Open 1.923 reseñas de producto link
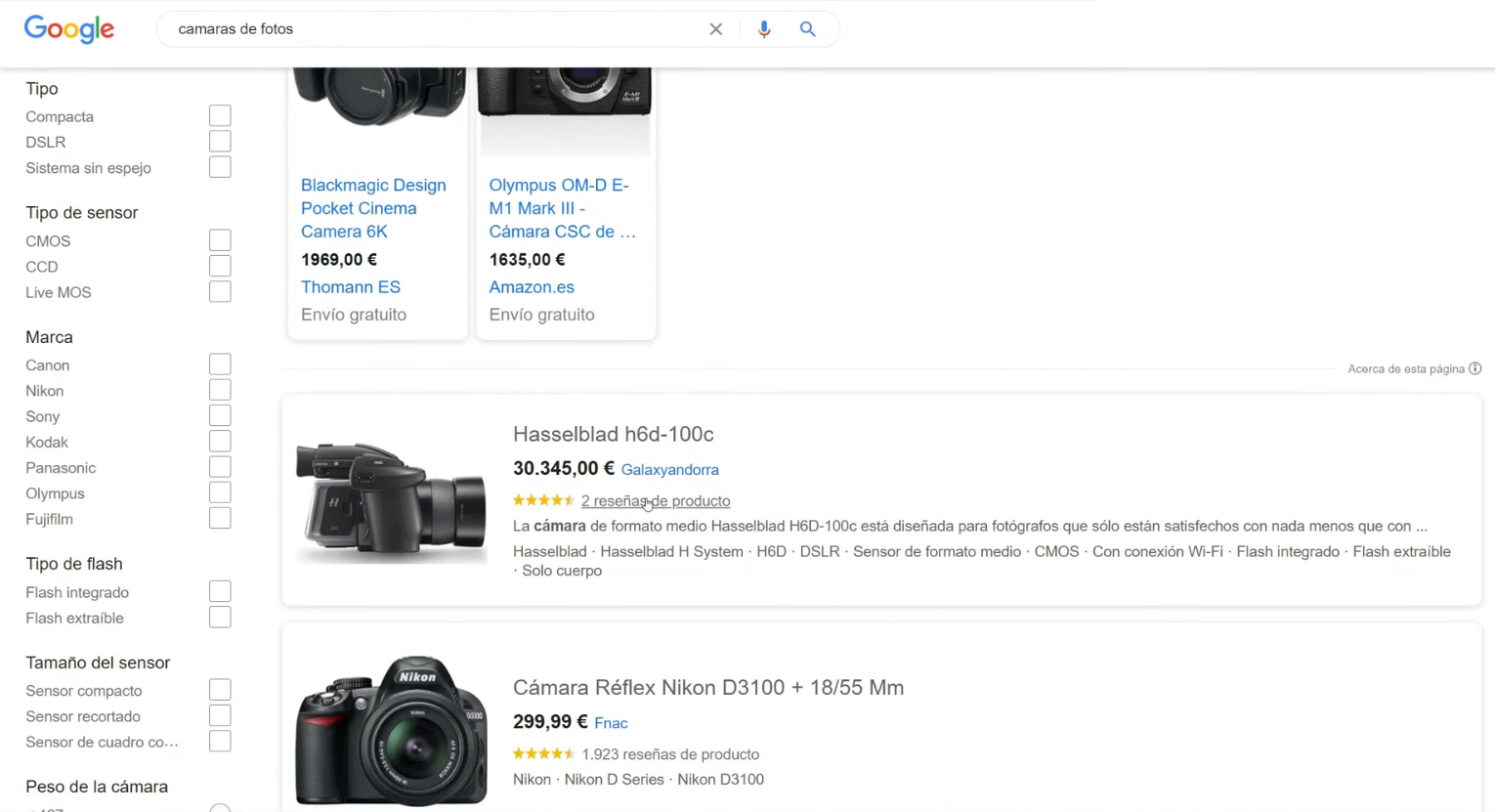This screenshot has width=1495, height=812. point(670,754)
